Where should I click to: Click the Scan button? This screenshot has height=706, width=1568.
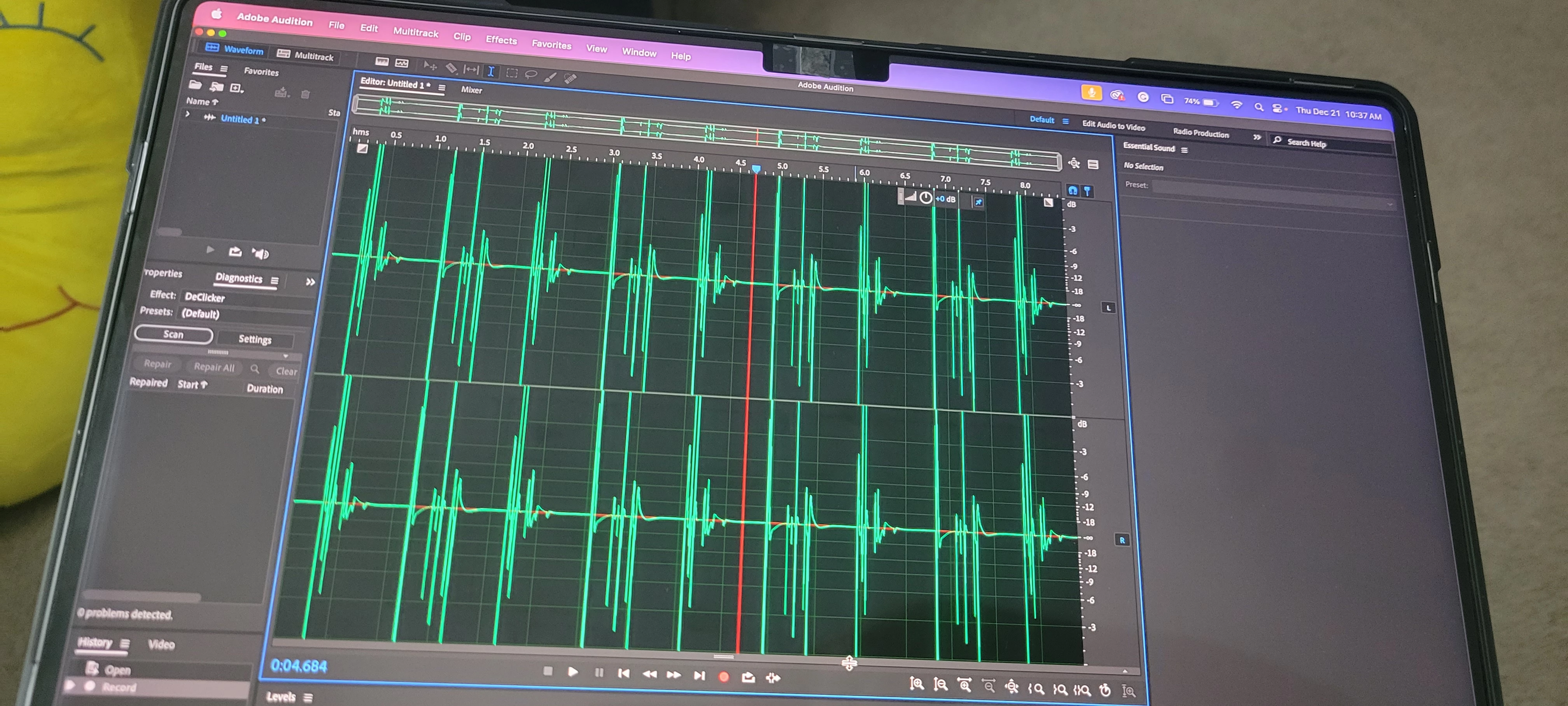coord(173,335)
